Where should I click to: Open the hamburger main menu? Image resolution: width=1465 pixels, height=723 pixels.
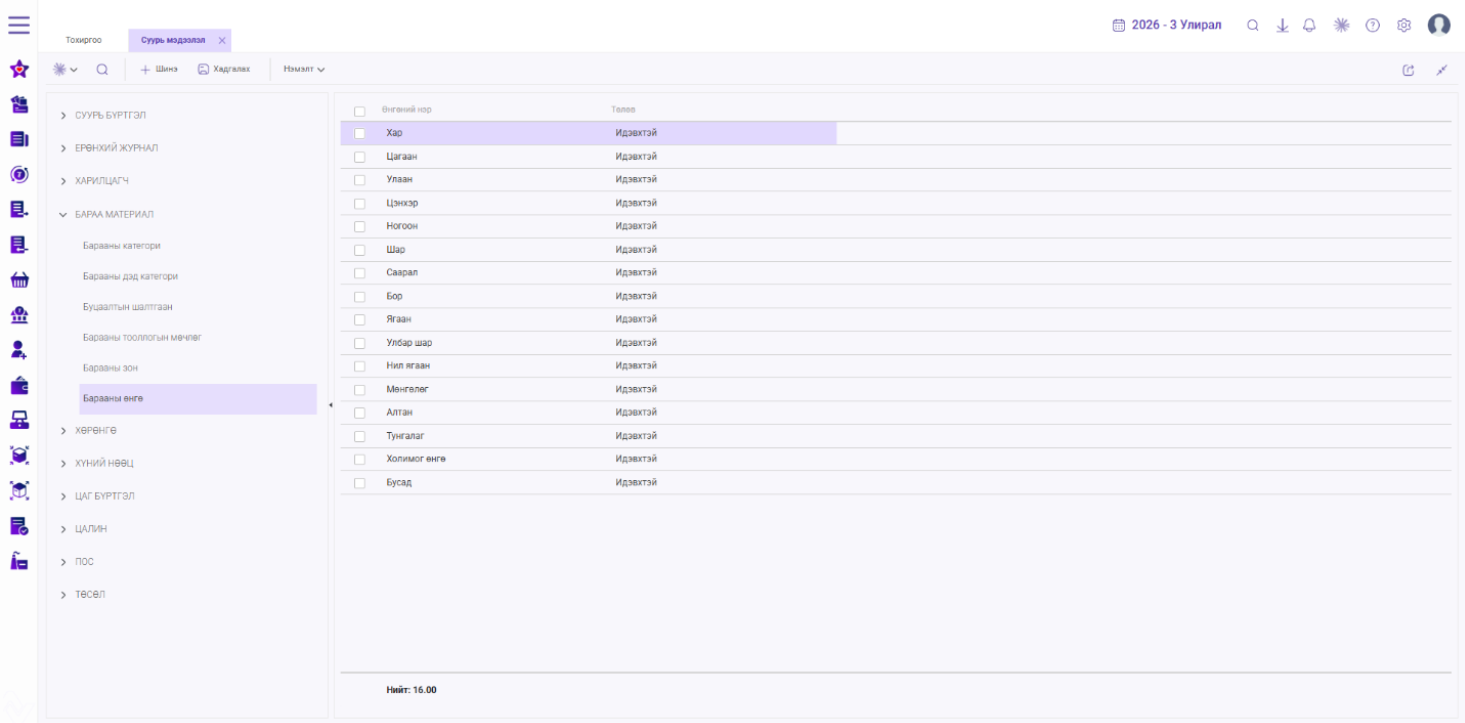19,25
